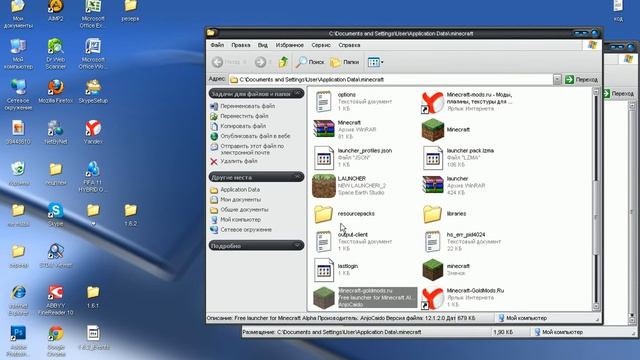
Task: Open the Сервис menu
Action: pos(321,45)
